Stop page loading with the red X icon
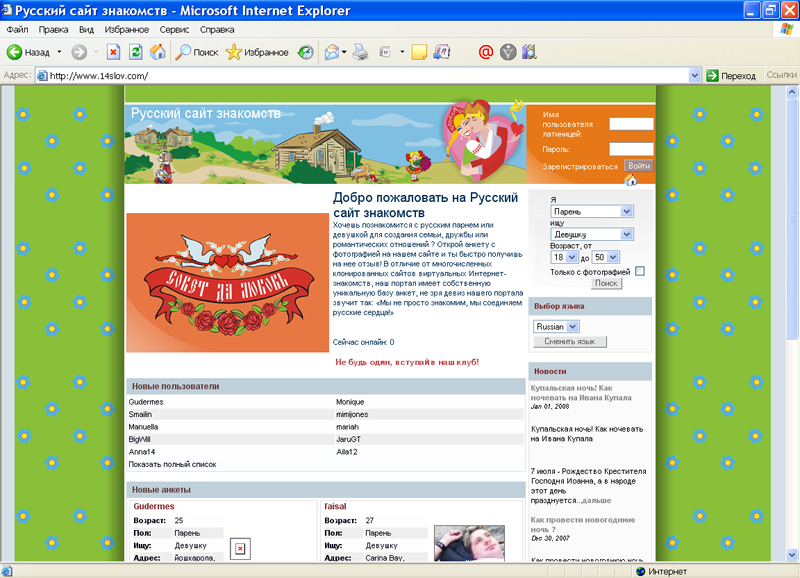800x578 pixels. pos(113,52)
